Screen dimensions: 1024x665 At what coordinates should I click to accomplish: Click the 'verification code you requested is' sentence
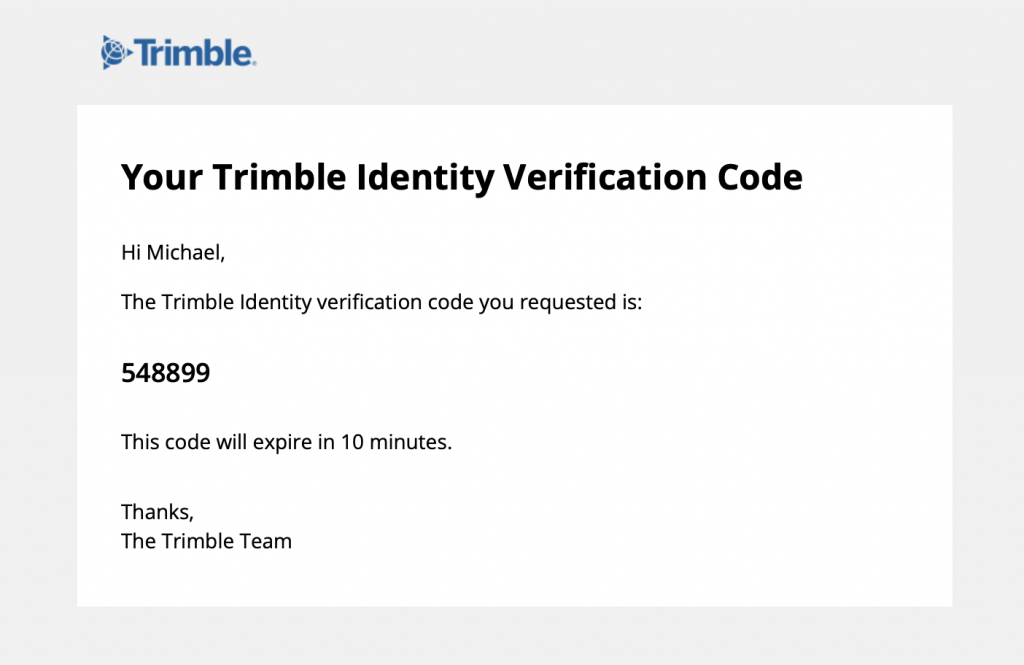coord(382,302)
